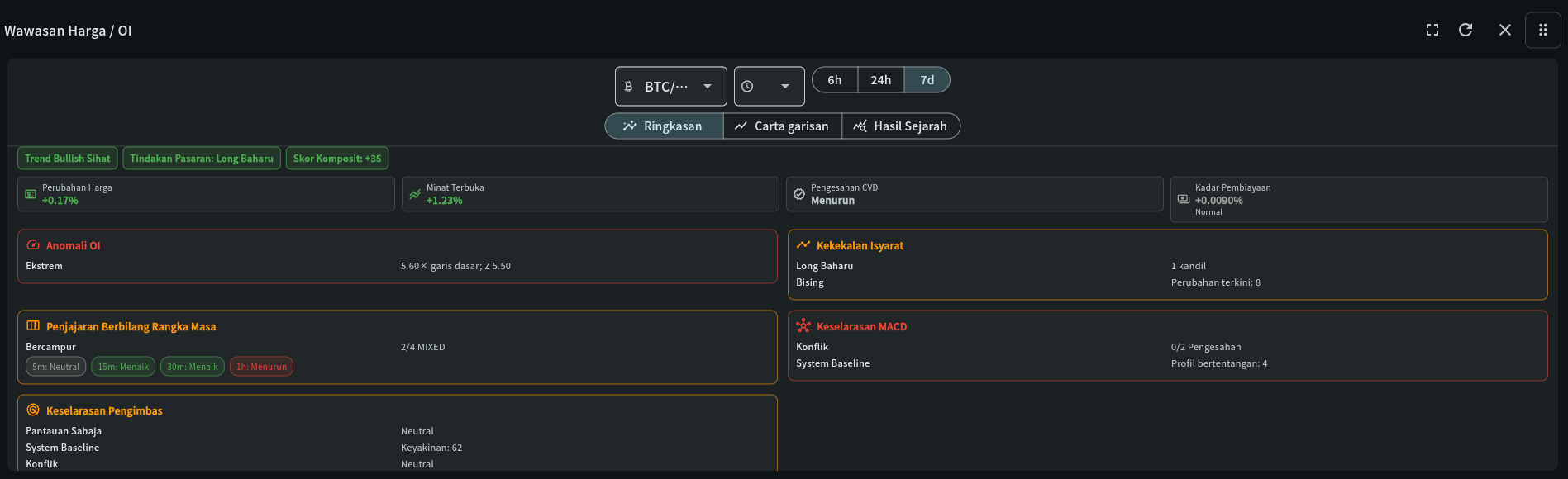Refresh the Wawasan Harga panel

(1466, 30)
